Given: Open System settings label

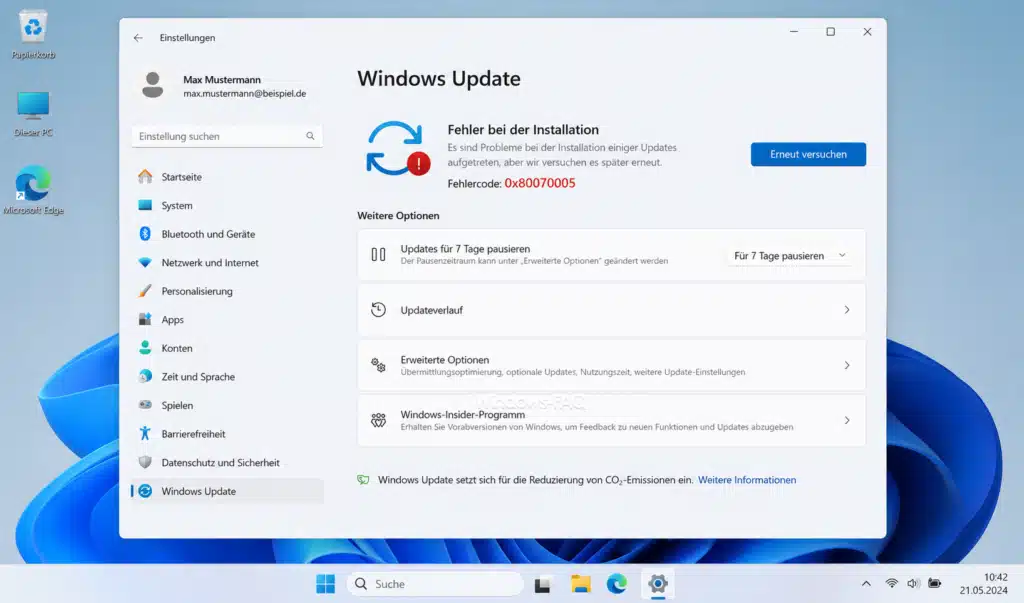Looking at the screenshot, I should point(177,205).
